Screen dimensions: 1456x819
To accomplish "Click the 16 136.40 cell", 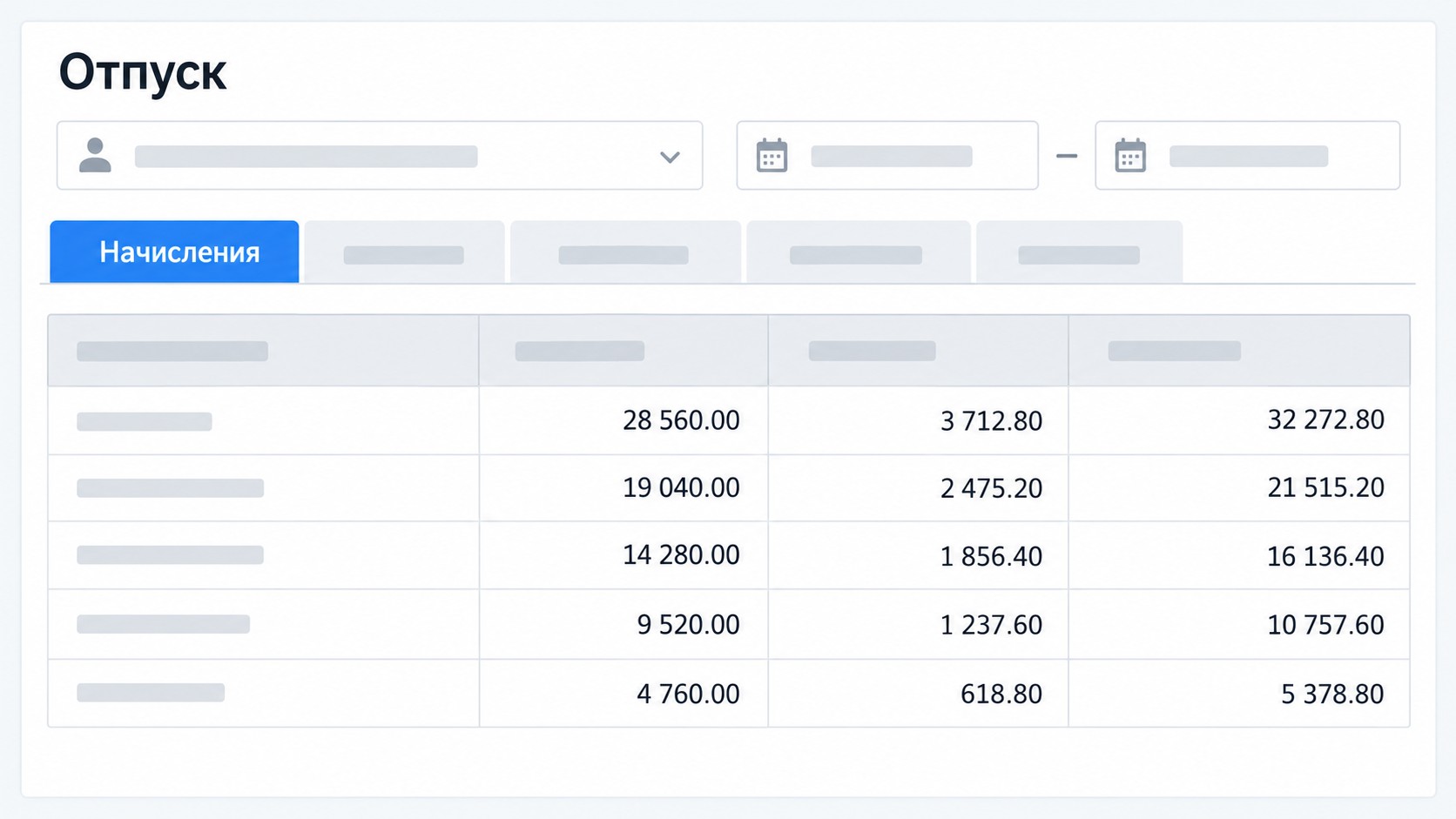I will tap(1239, 555).
